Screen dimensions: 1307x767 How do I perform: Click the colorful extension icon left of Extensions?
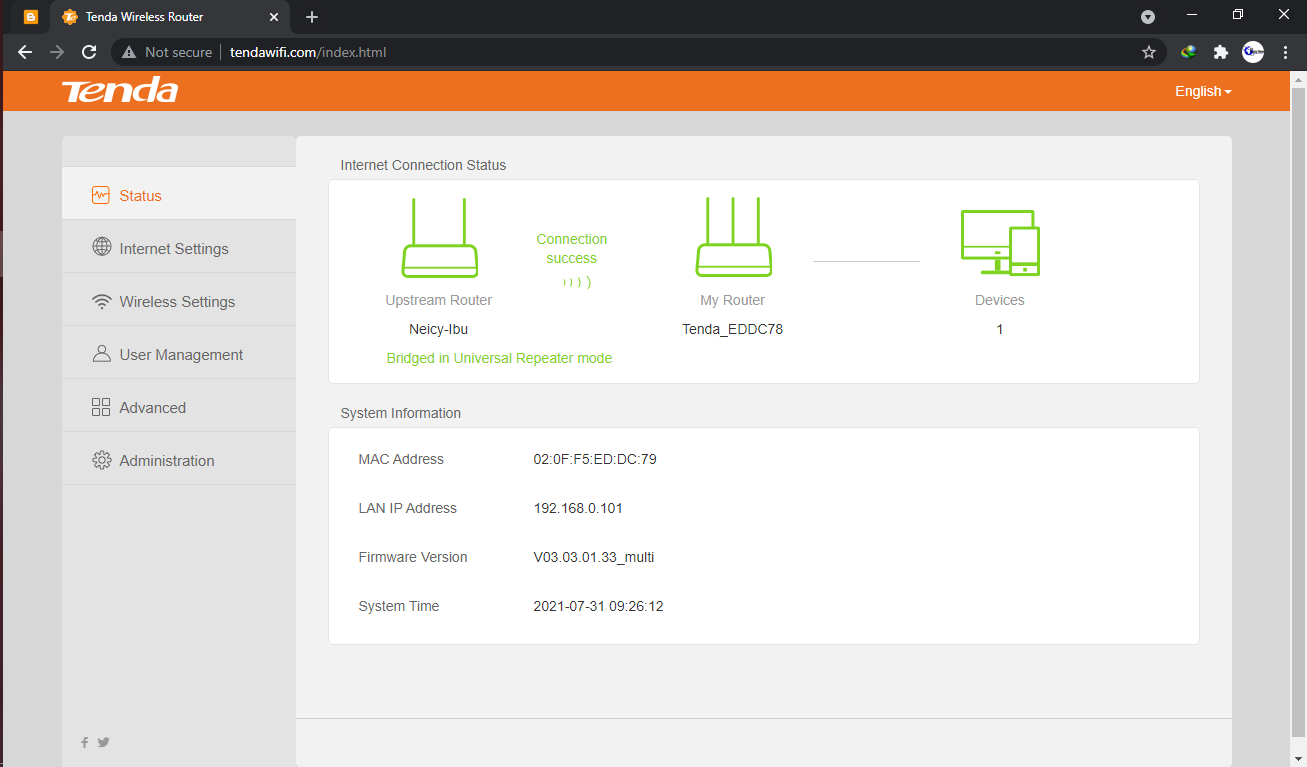point(1188,52)
